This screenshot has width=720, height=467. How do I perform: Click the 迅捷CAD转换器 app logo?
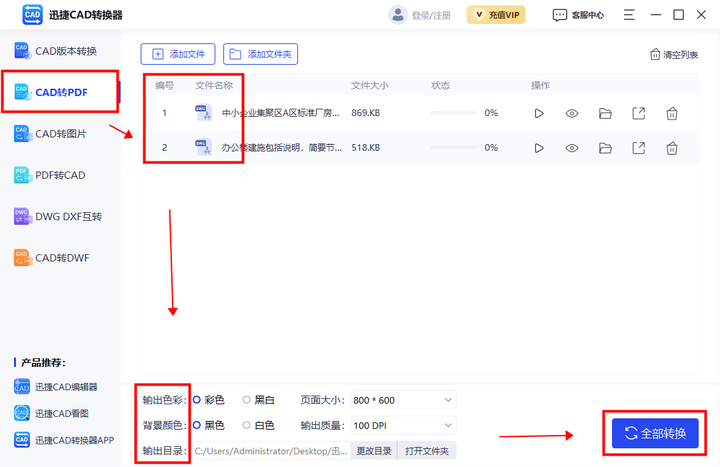click(33, 15)
